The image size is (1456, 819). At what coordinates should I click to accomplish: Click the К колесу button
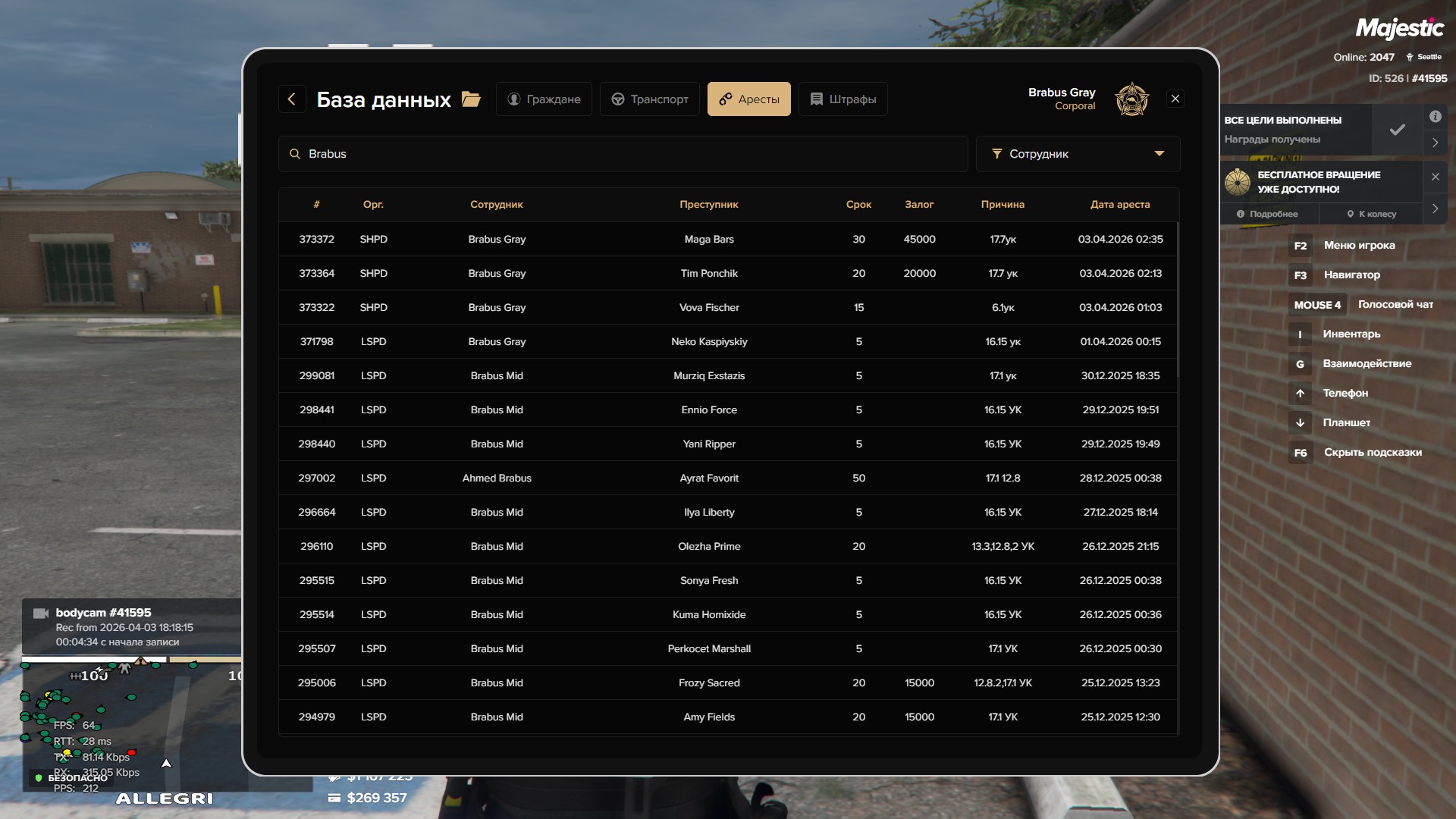[x=1371, y=214]
